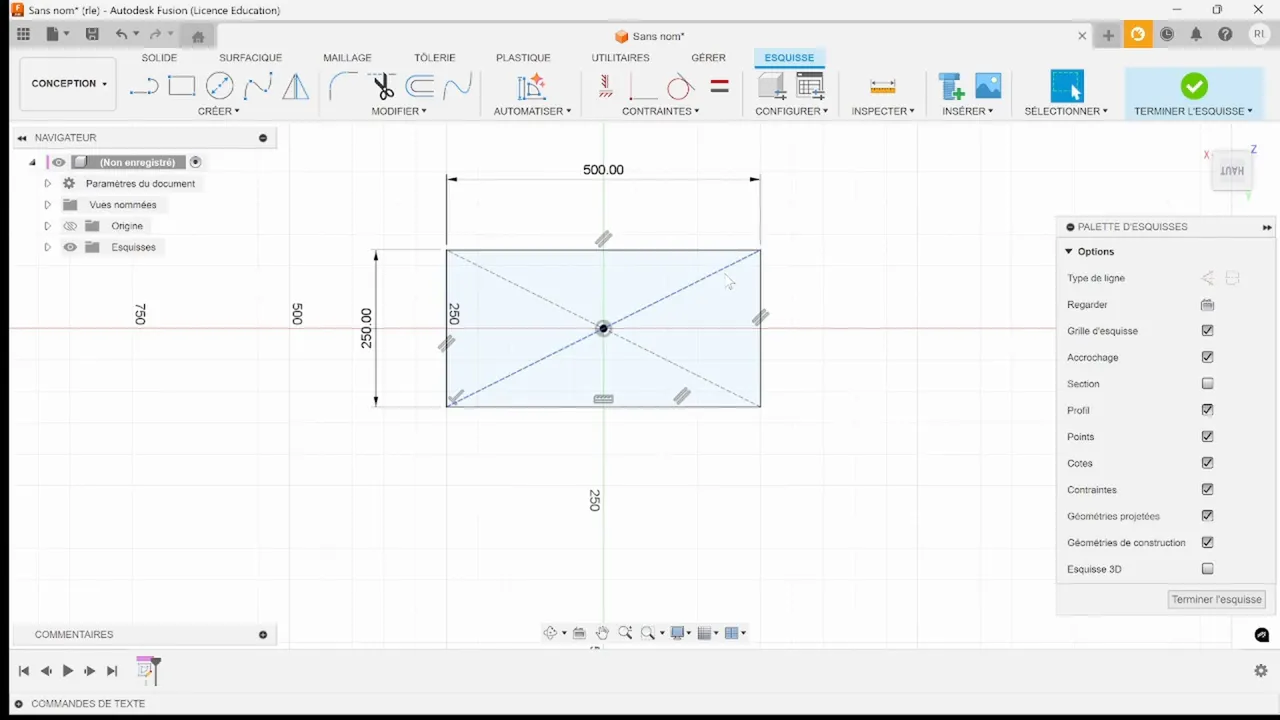Select the Circle sketch tool
The width and height of the screenshot is (1280, 720).
click(219, 86)
